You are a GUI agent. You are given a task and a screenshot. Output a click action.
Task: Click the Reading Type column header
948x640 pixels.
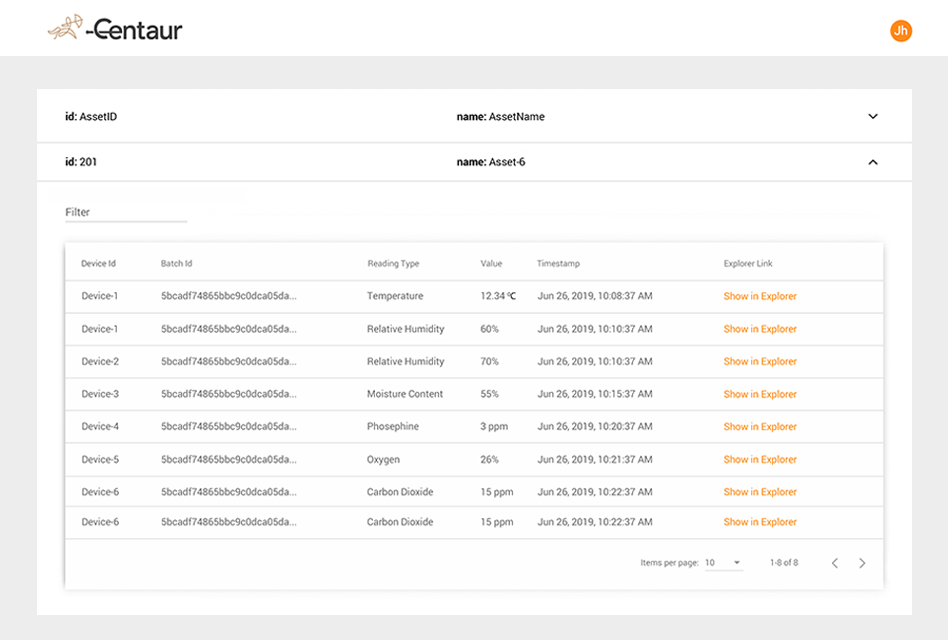click(395, 263)
